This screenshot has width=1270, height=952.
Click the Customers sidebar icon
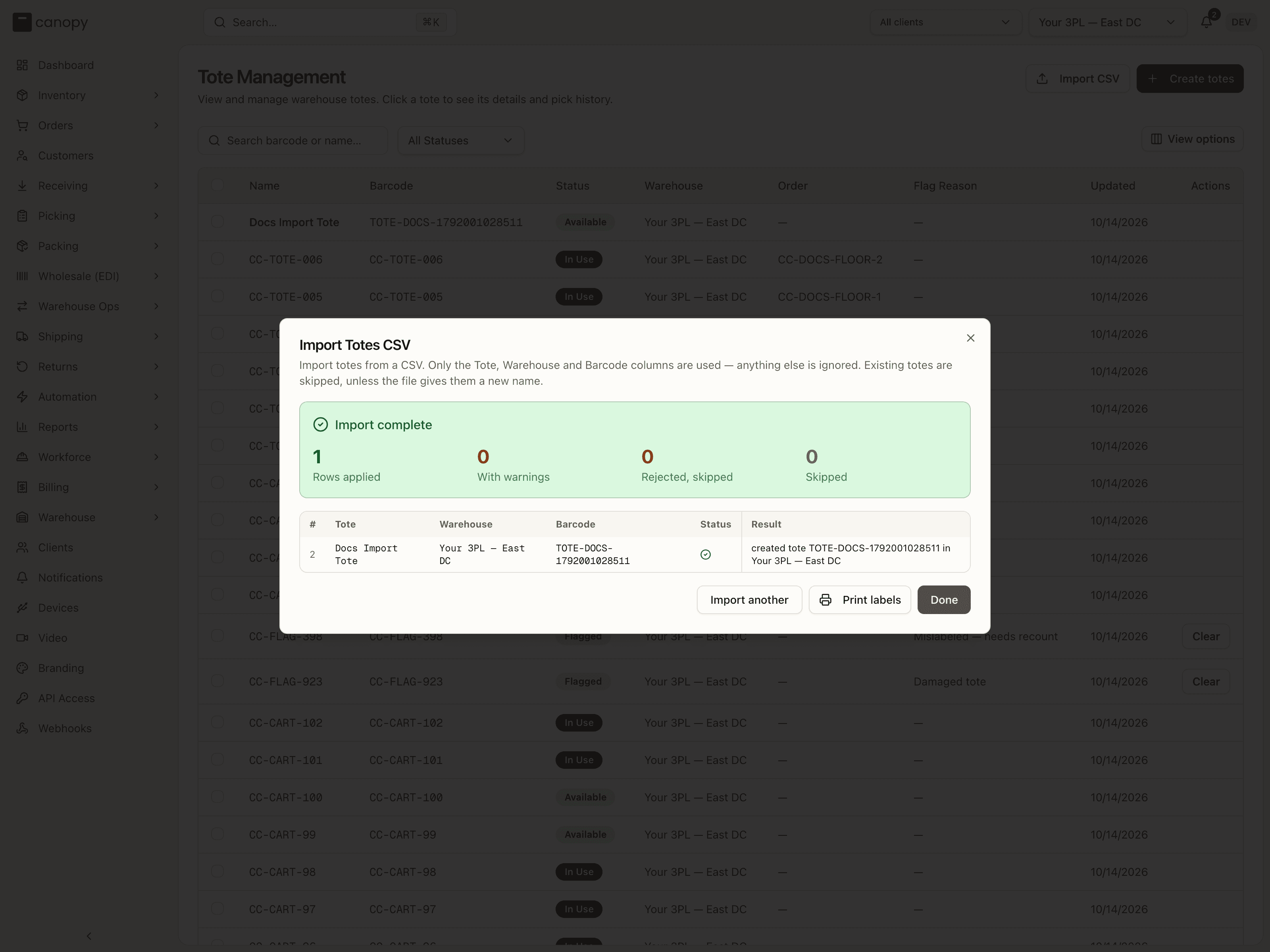click(x=22, y=155)
